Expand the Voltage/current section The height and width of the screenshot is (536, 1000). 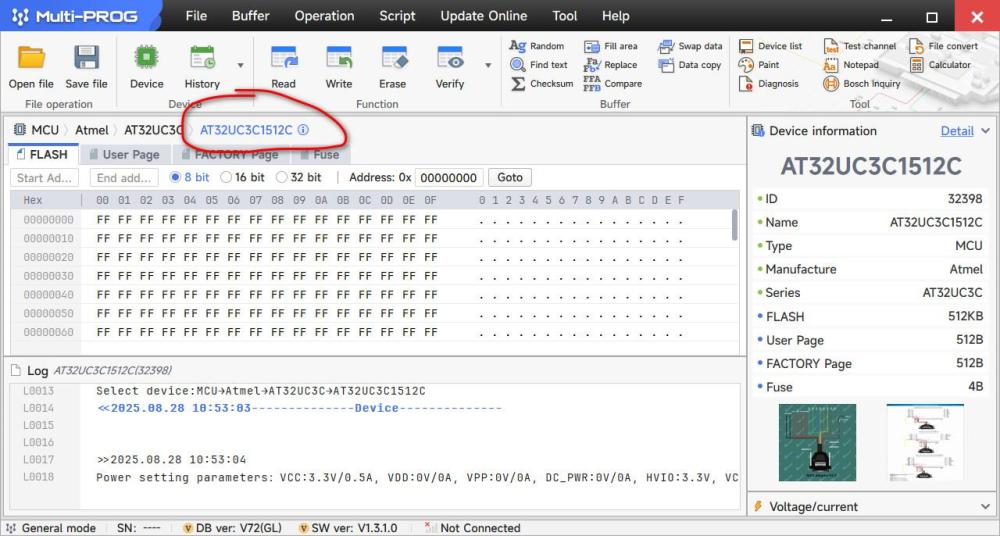985,507
